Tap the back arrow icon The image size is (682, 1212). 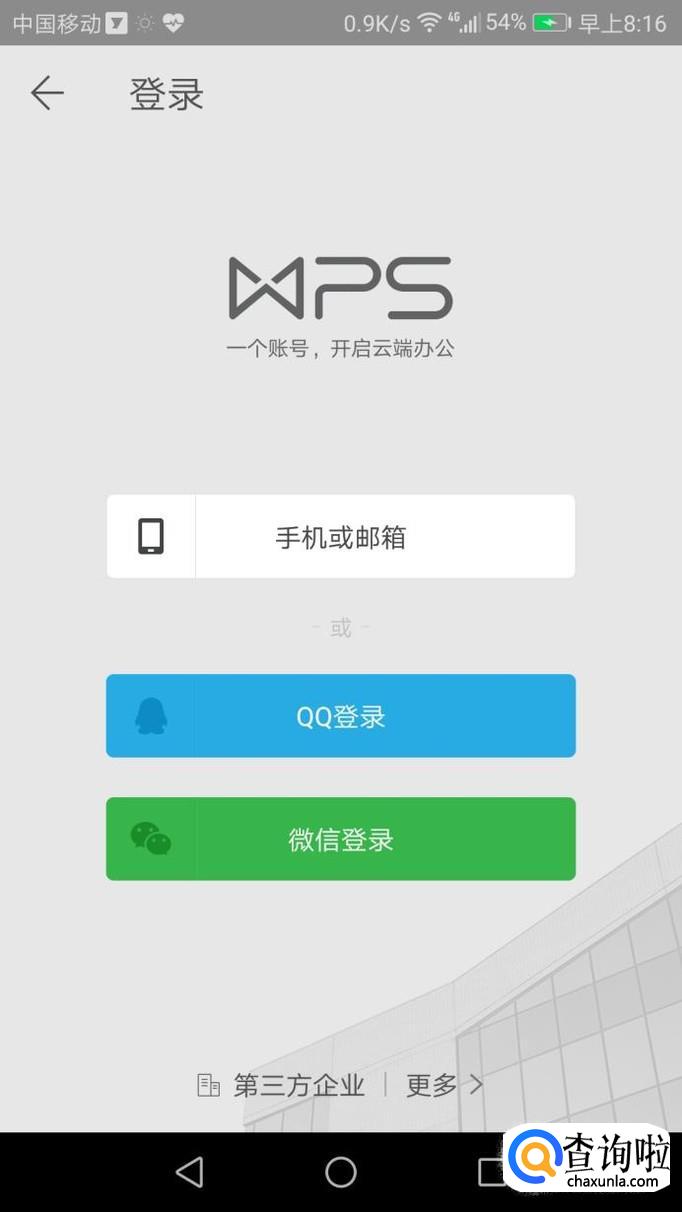47,94
